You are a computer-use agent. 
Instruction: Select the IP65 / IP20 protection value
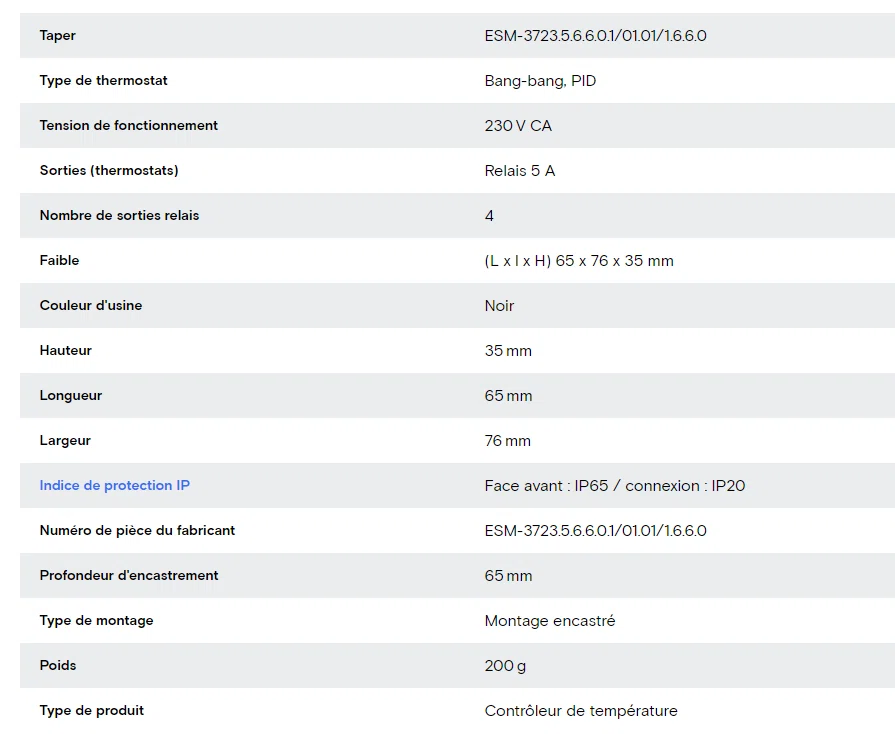click(615, 486)
